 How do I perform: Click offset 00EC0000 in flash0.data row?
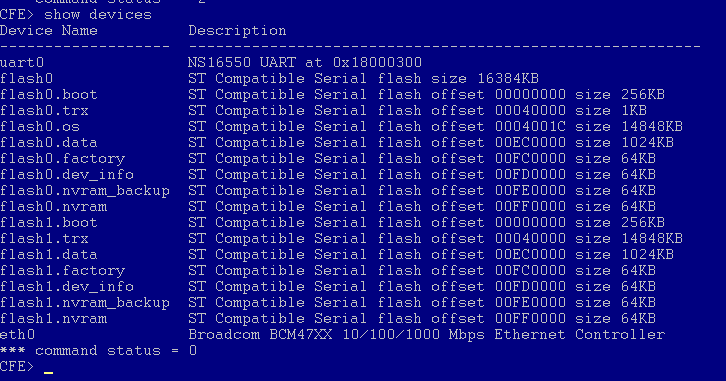530,143
